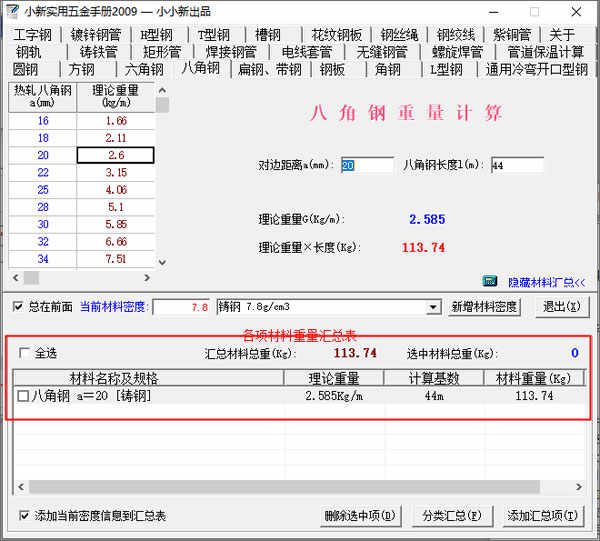Click right arrow of weight table horizontal scrollbar
The image size is (600, 541).
[147, 277]
